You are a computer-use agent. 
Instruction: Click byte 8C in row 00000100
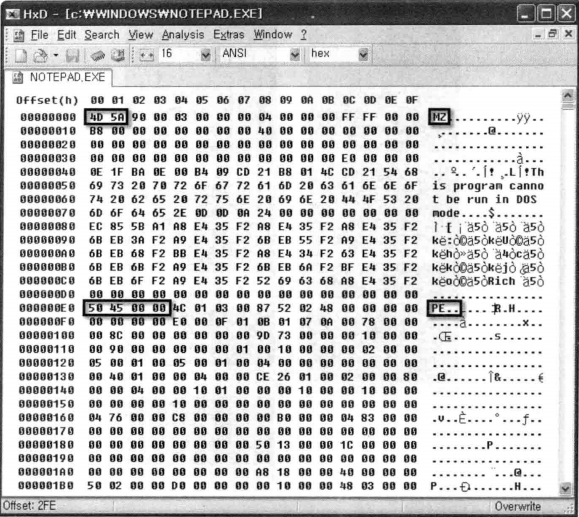pyautogui.click(x=116, y=336)
